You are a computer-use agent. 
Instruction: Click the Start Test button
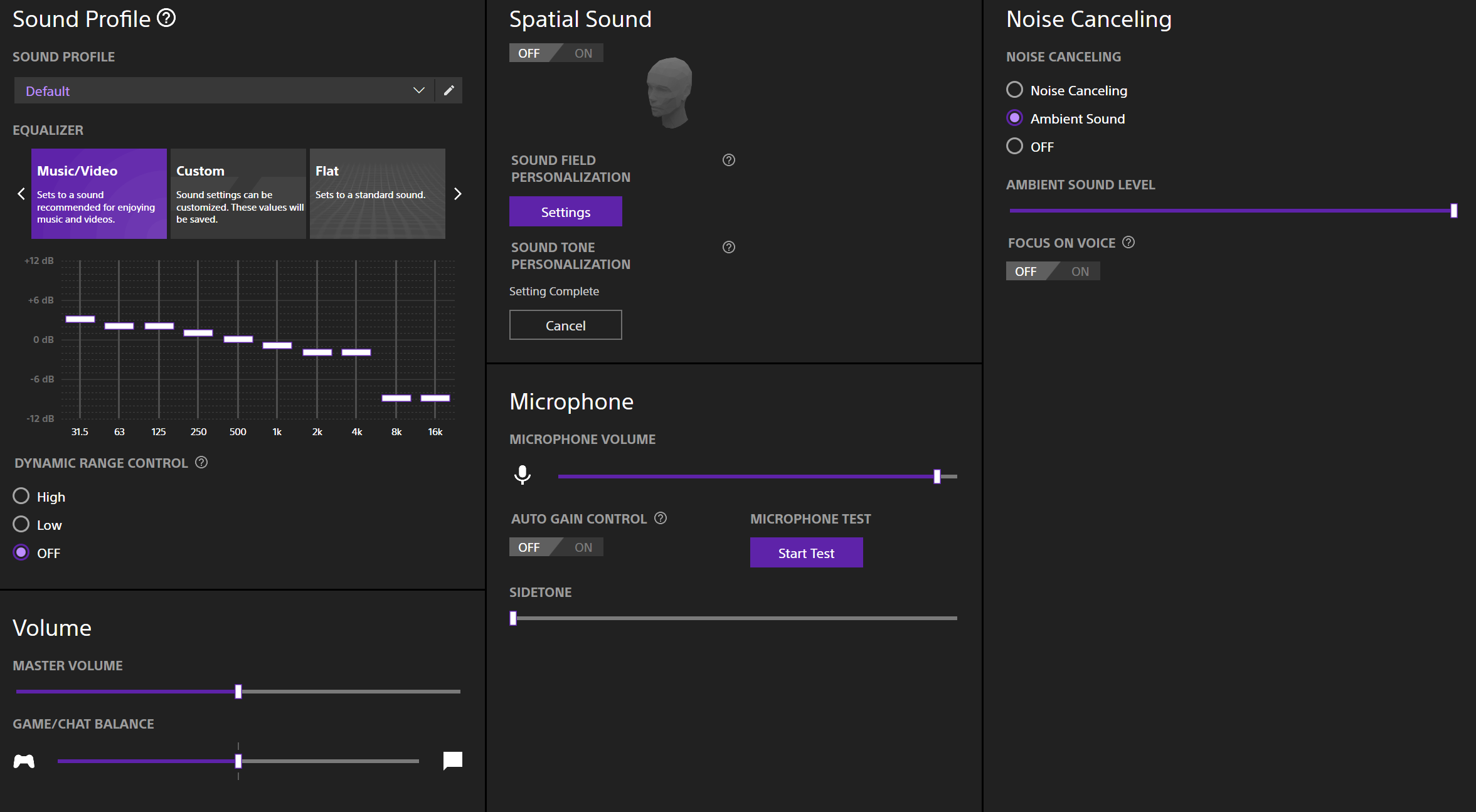806,552
